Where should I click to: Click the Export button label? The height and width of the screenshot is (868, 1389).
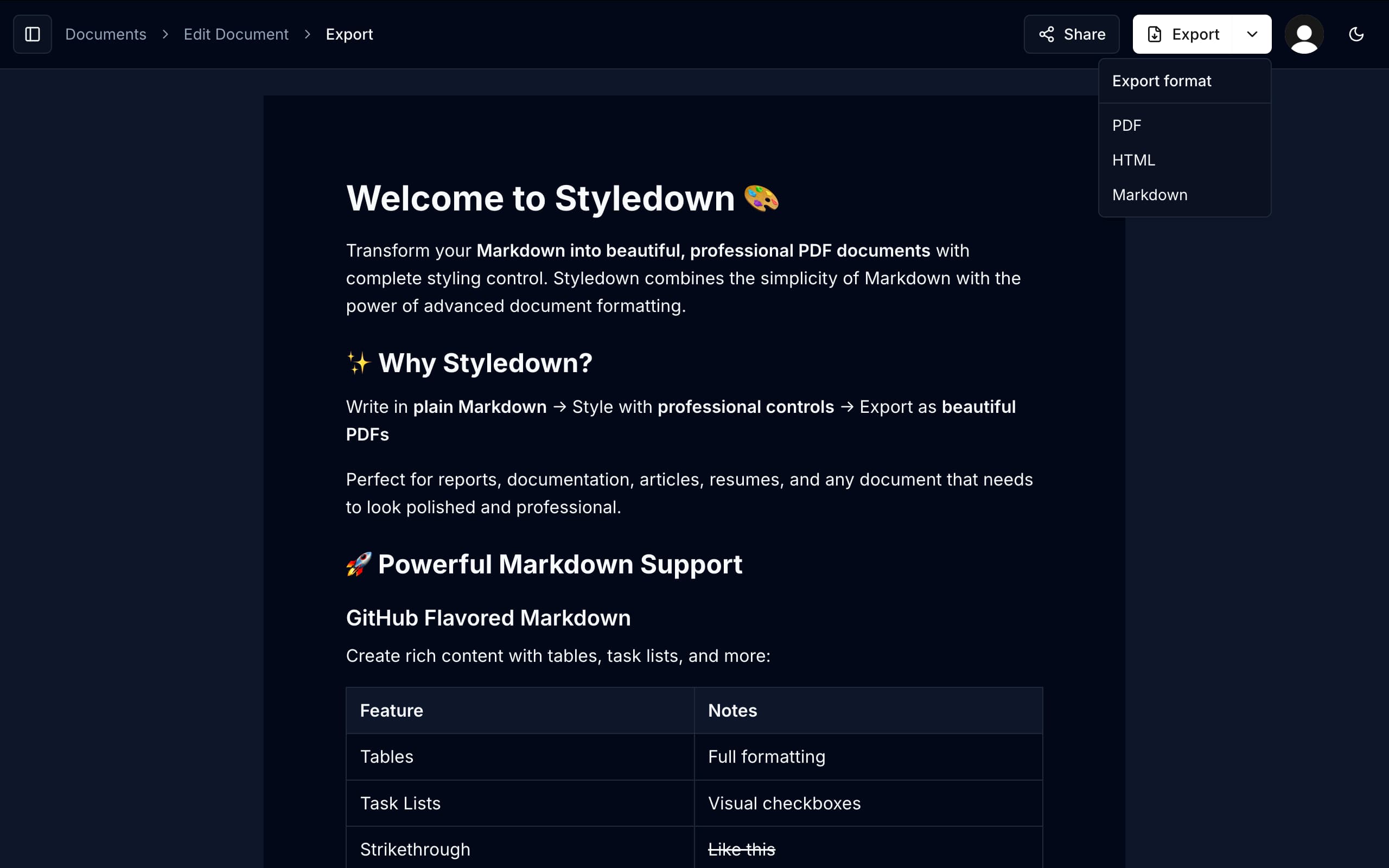point(1196,34)
